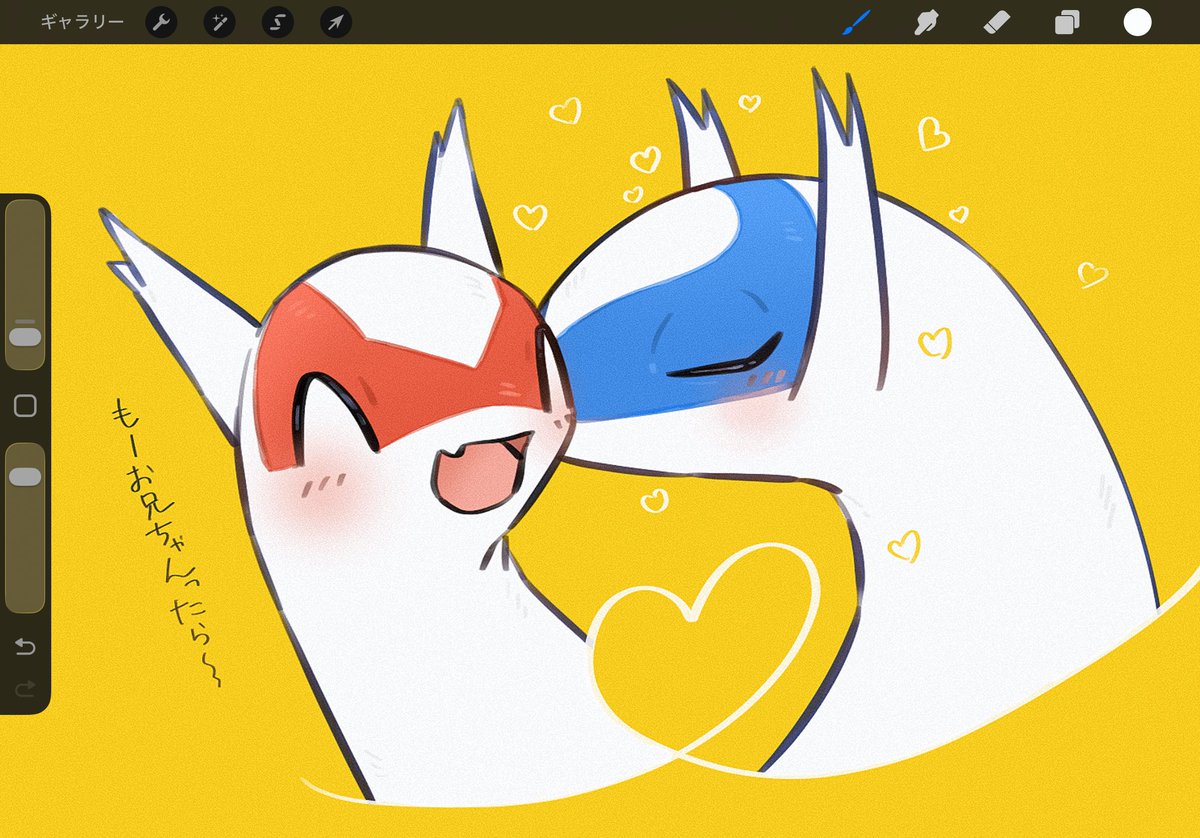Open the Actions wrench menu

tap(161, 22)
